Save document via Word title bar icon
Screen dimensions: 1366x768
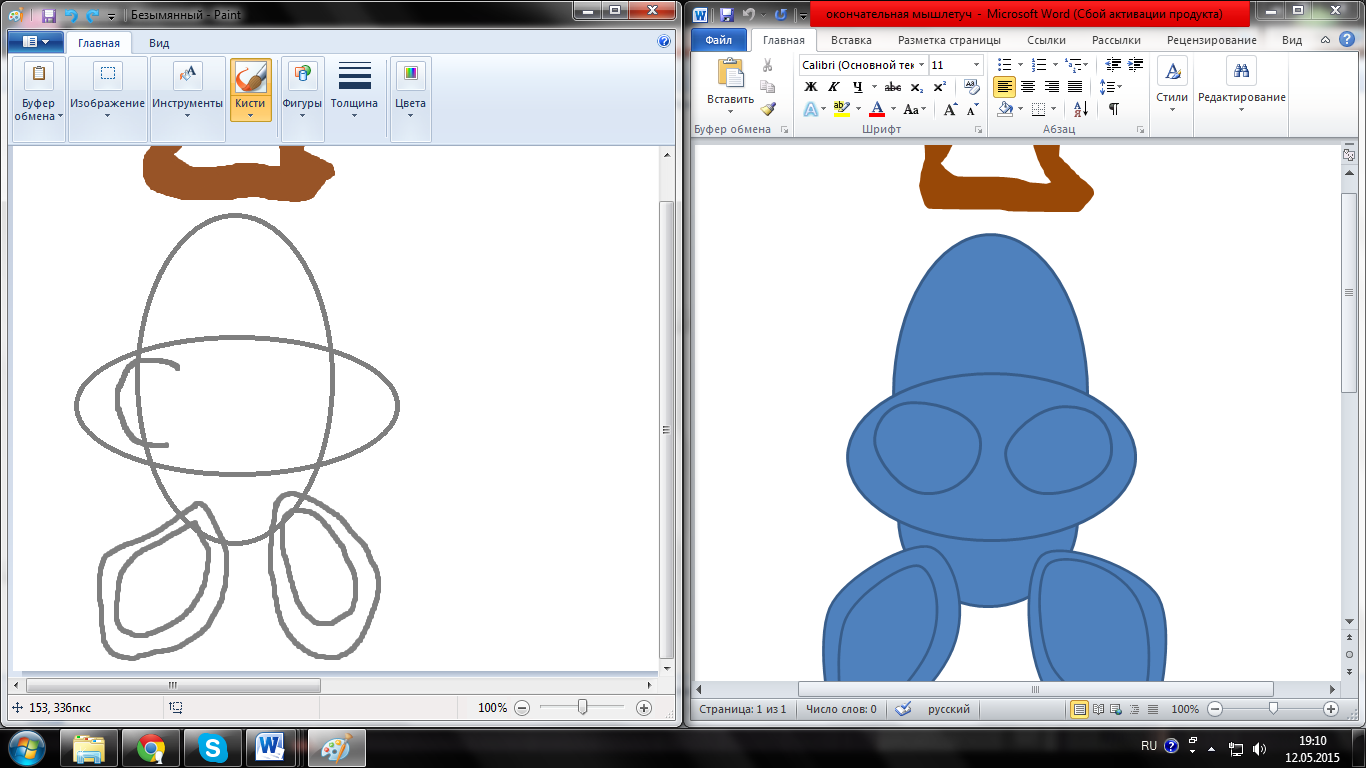727,14
